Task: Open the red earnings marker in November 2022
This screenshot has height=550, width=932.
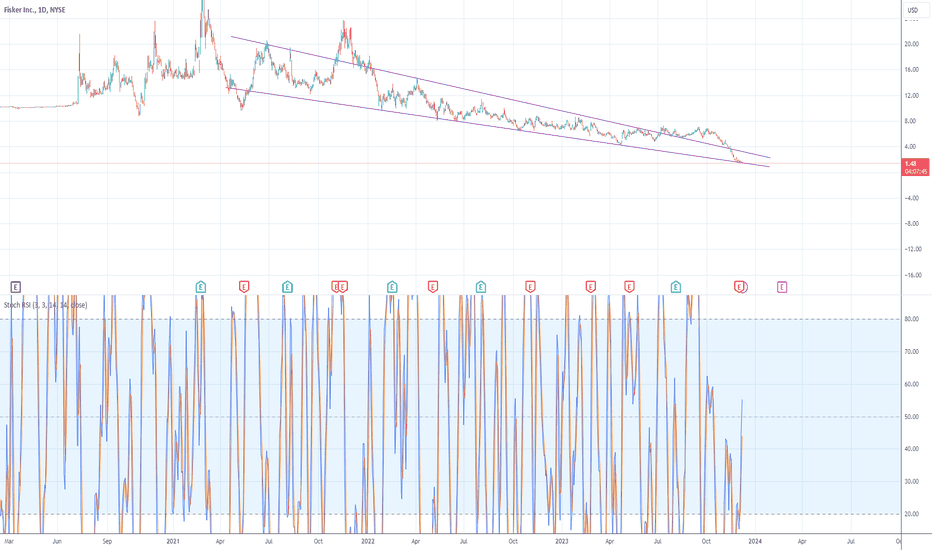Action: coord(530,287)
